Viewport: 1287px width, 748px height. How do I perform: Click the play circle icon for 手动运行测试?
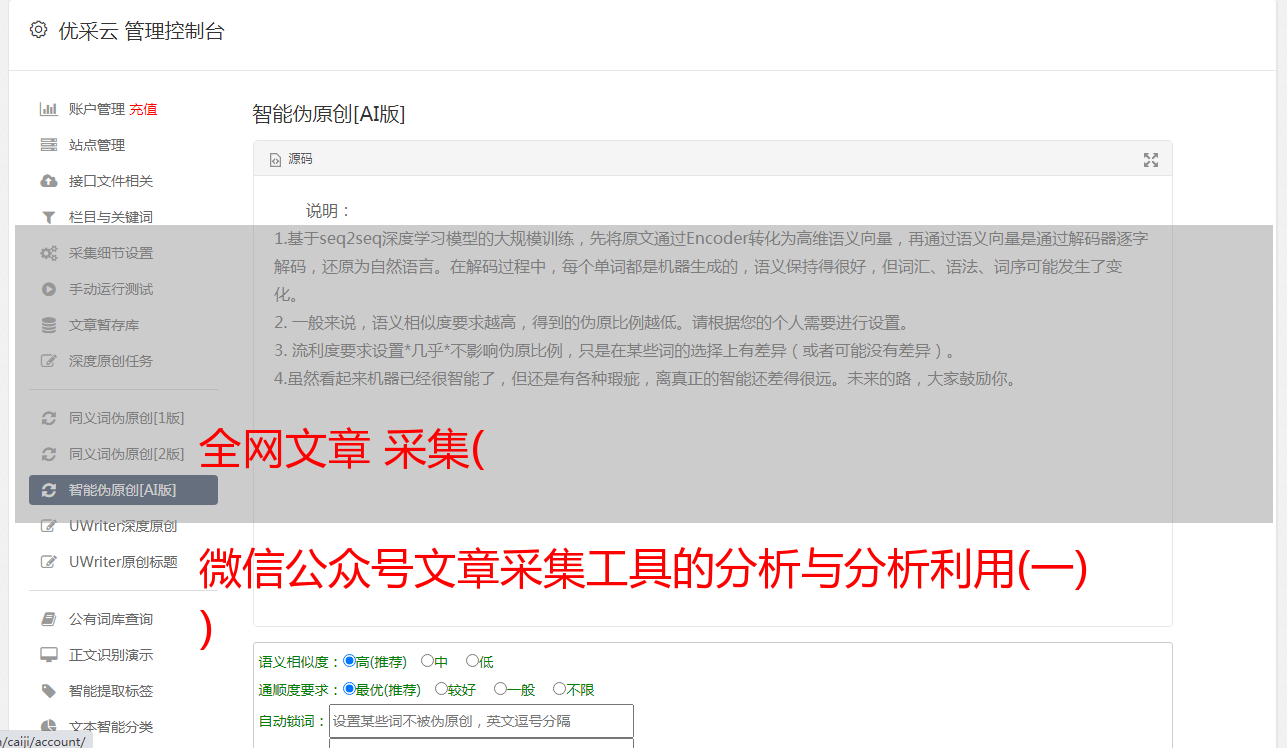pyautogui.click(x=48, y=289)
